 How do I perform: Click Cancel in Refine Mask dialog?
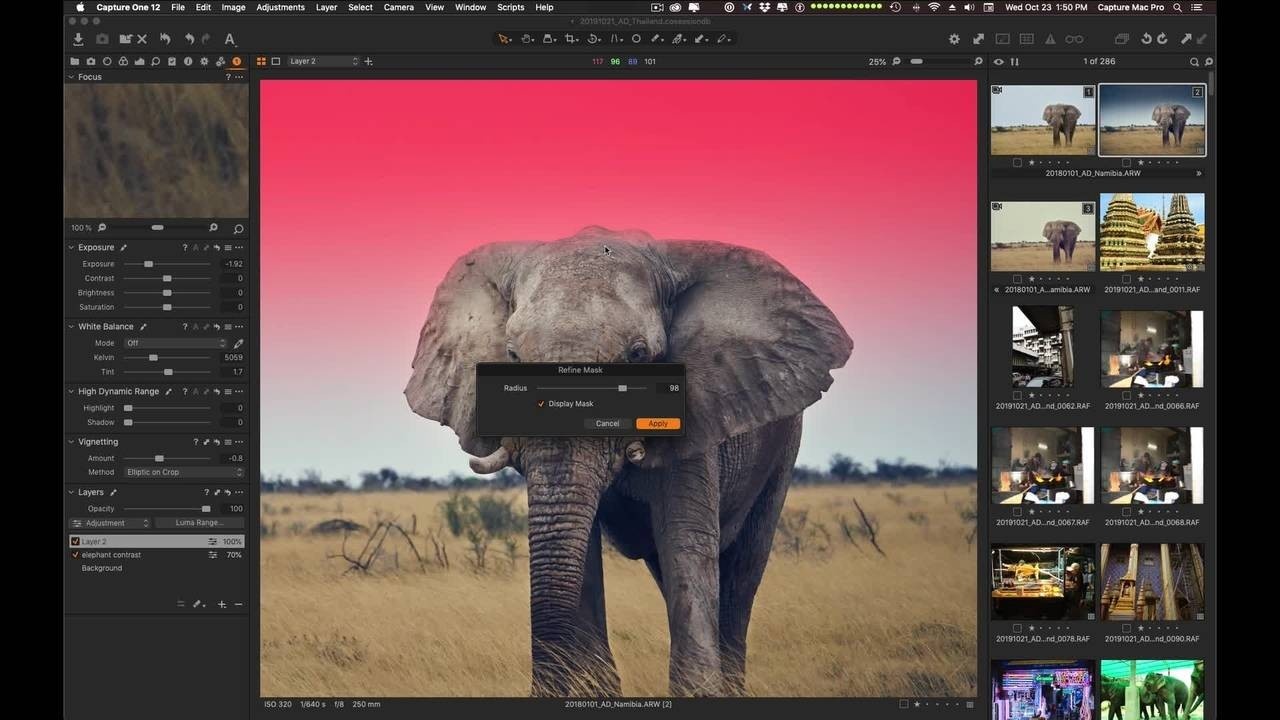[608, 424]
